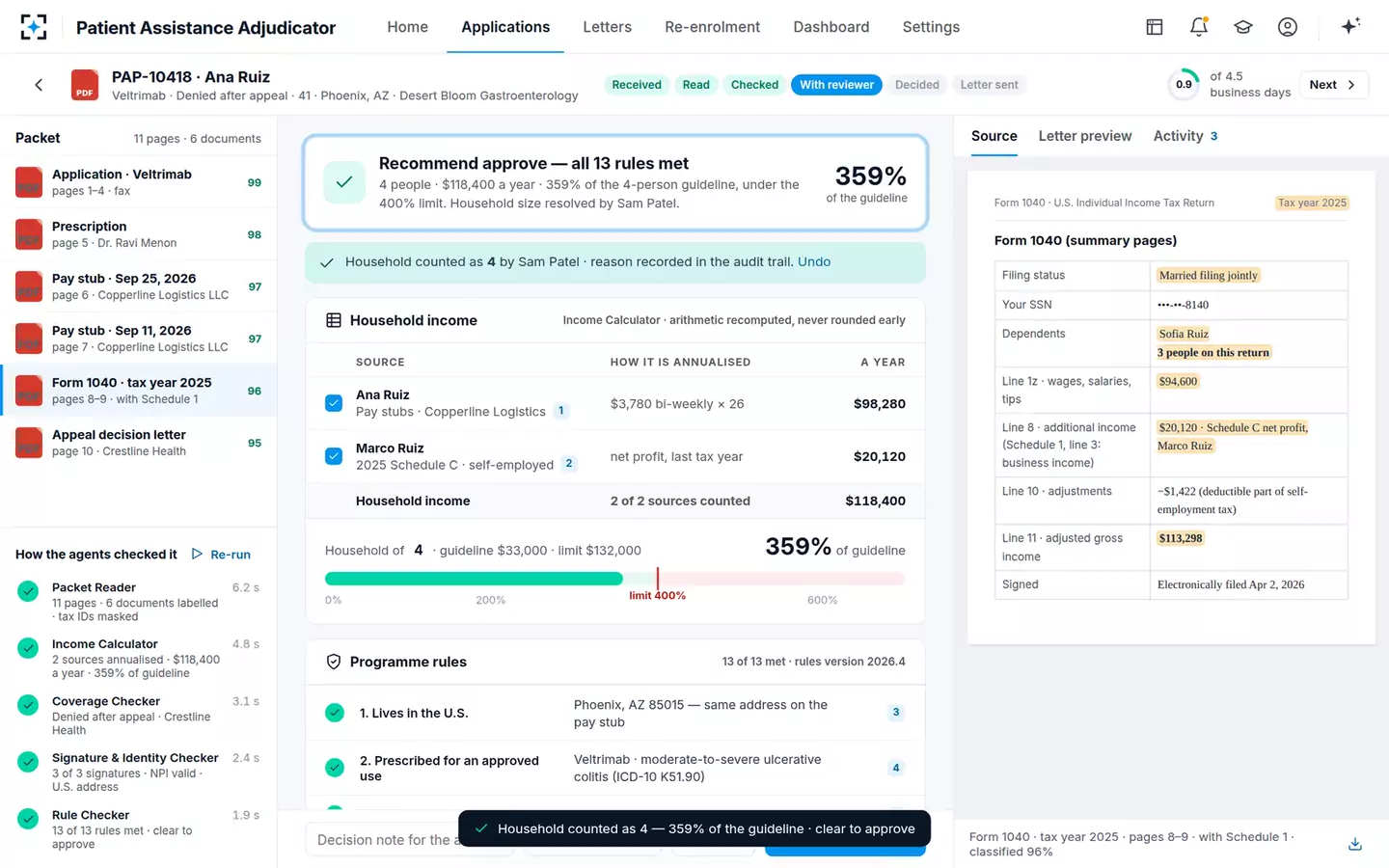The width and height of the screenshot is (1389, 868).
Task: Click the Packet Reader green check icon
Action: (x=28, y=590)
